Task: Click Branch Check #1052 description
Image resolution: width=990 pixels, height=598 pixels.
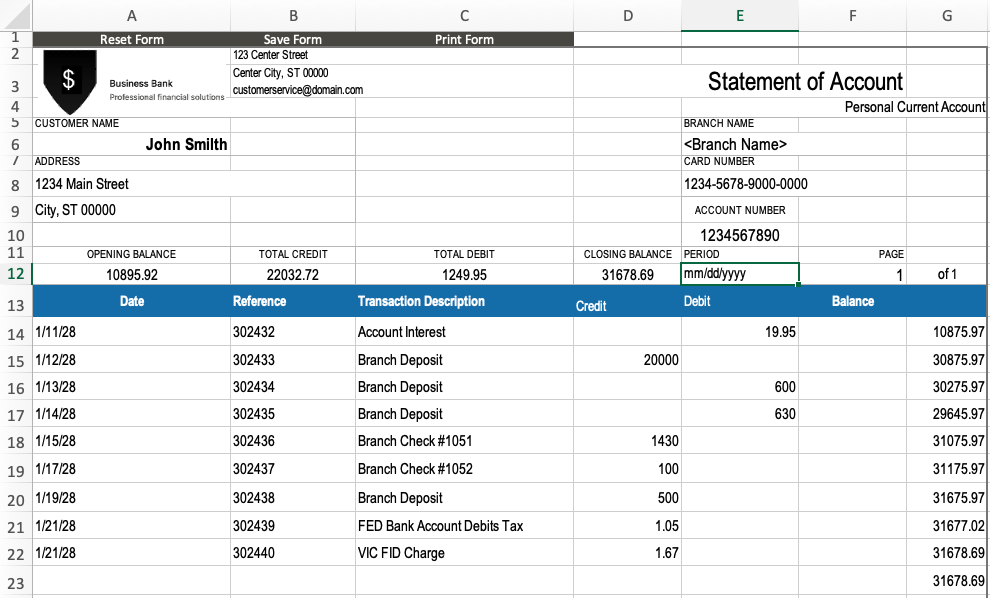Action: coord(464,469)
